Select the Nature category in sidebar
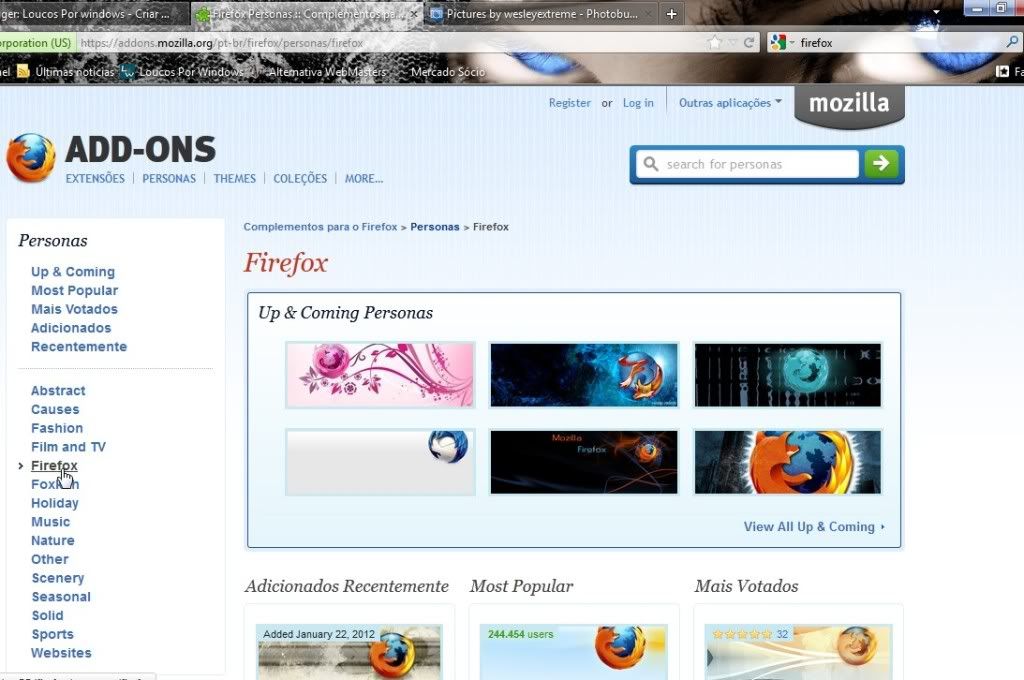Image resolution: width=1024 pixels, height=680 pixels. [53, 541]
